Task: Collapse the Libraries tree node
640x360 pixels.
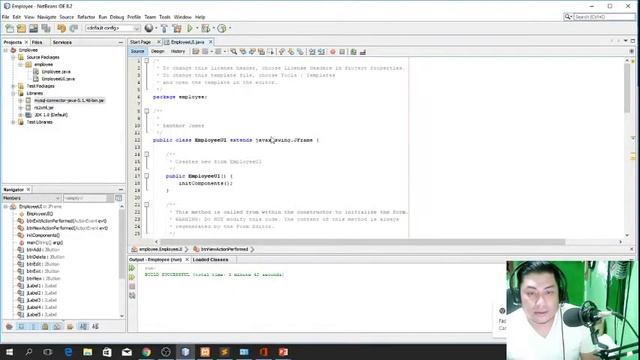Action: [x=13, y=93]
